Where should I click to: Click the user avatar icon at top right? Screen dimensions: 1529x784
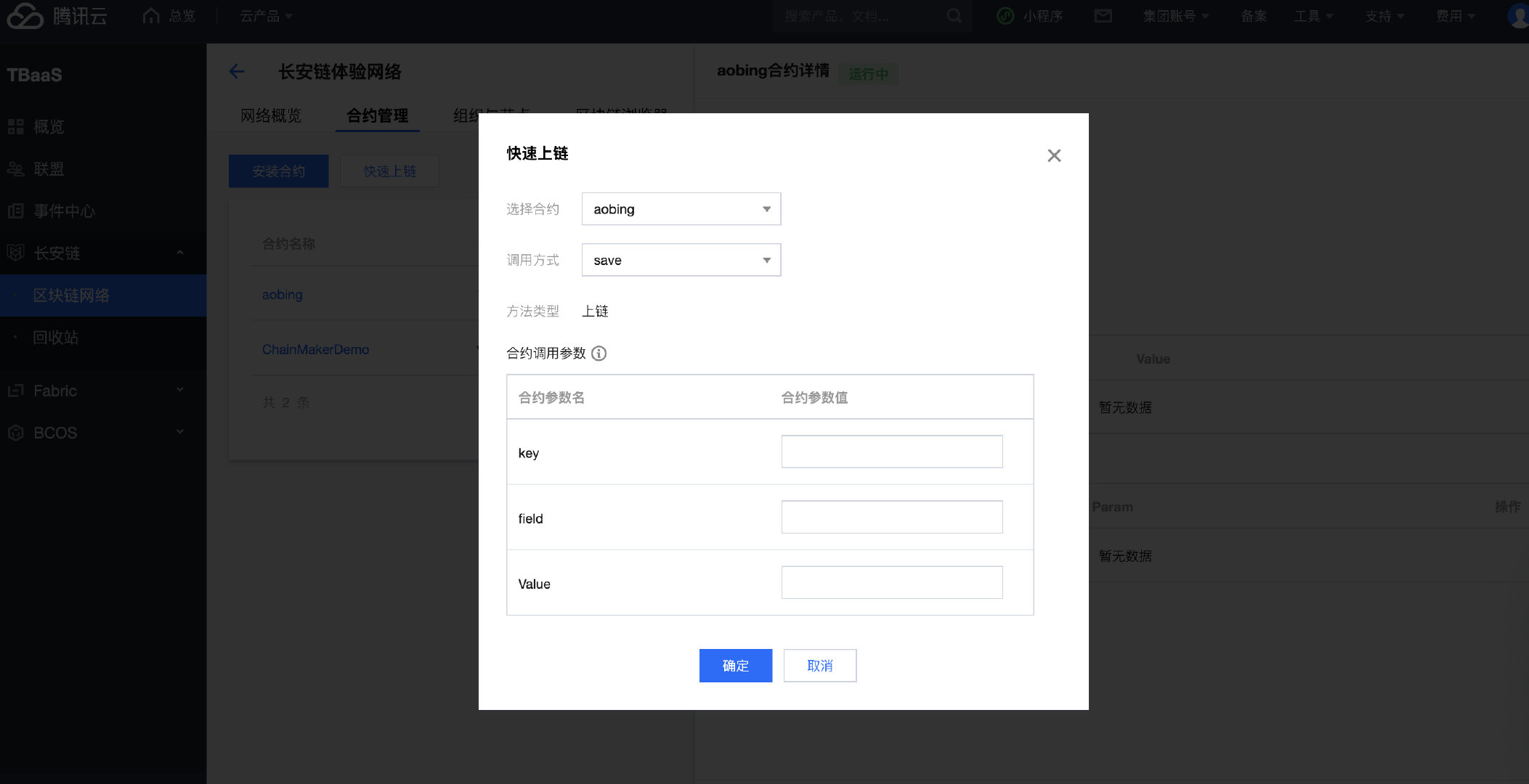click(x=1518, y=16)
